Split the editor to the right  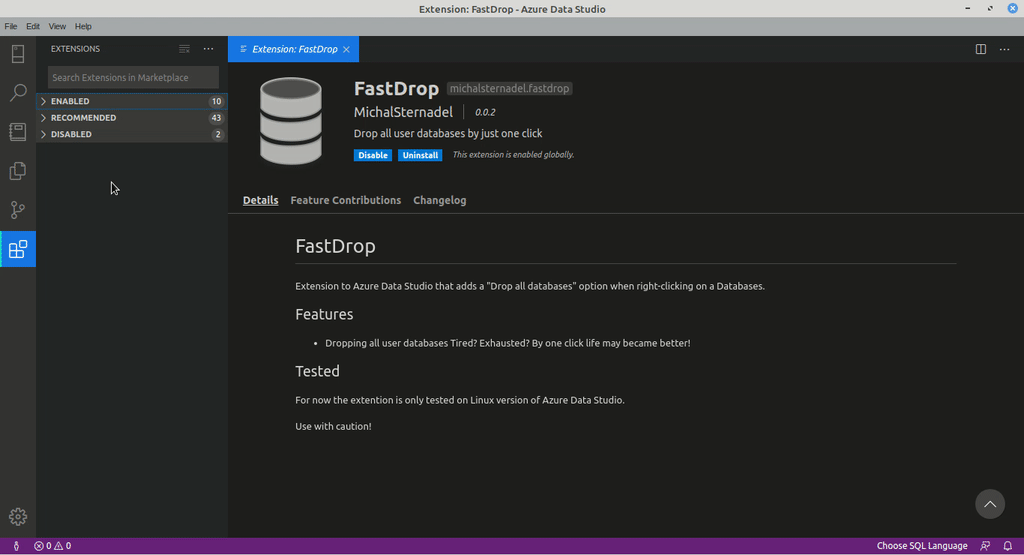[x=980, y=49]
